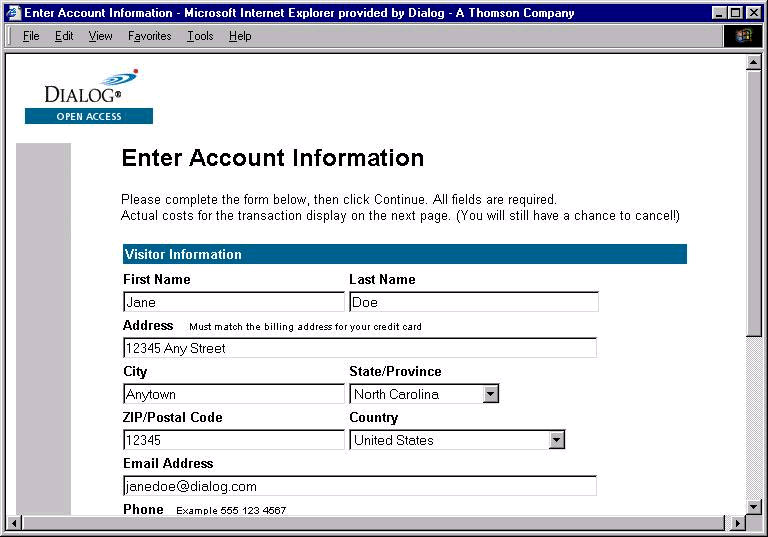Click the vertical scrollbar up arrow
The image size is (768, 537).
[x=754, y=62]
